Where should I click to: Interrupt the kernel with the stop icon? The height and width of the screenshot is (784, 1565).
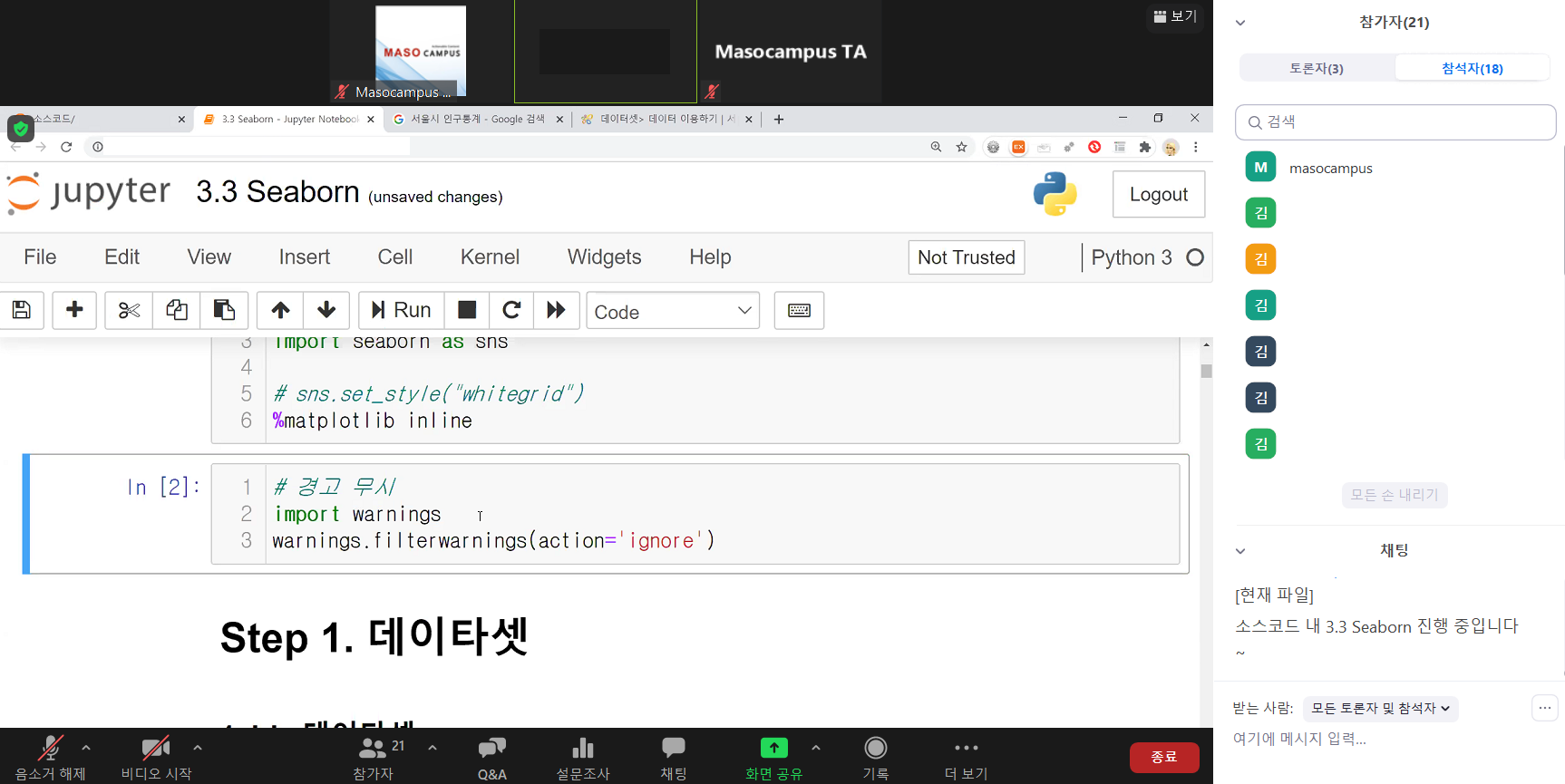467,311
